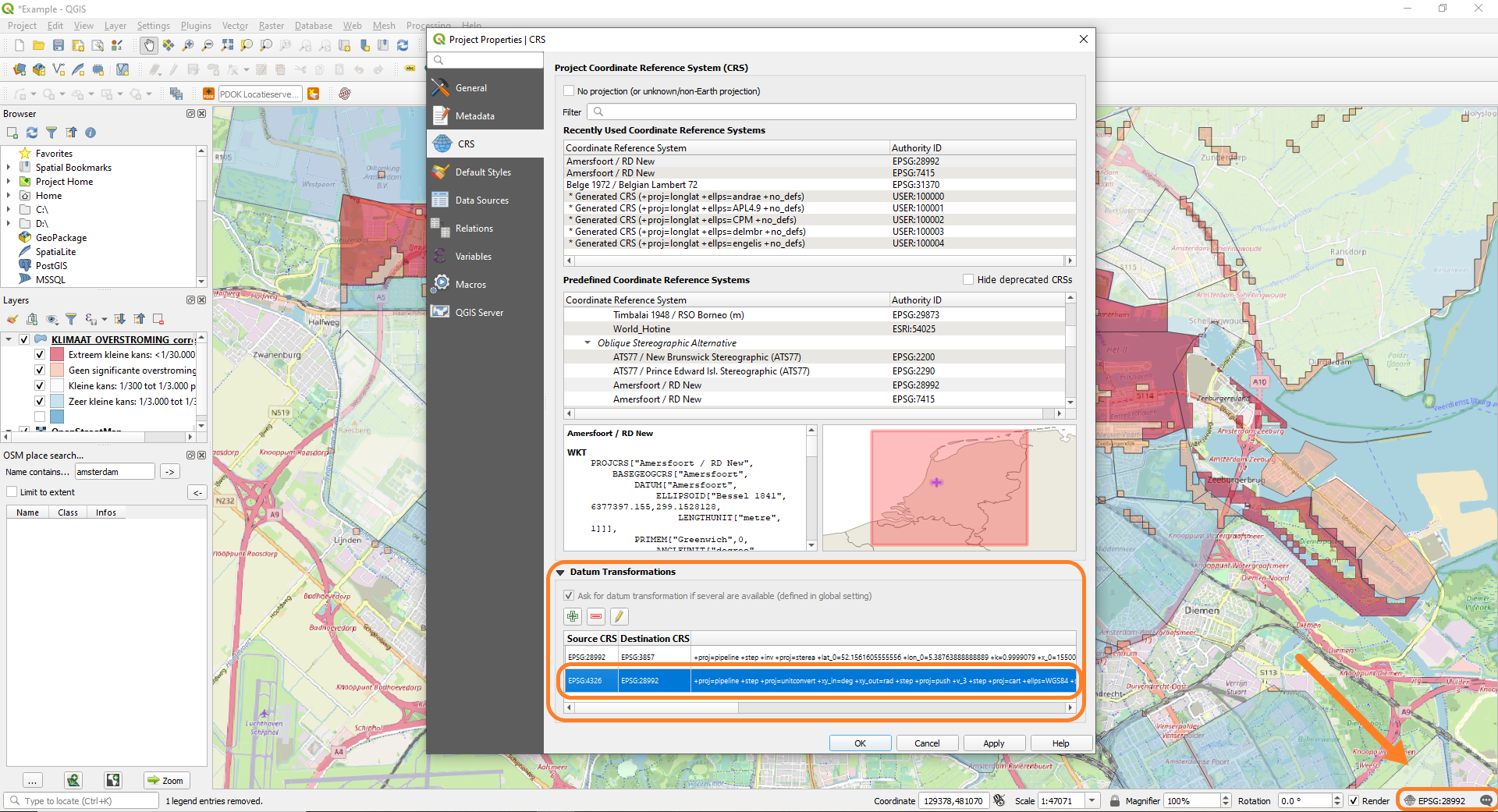Toggle the Limit to extent checkbox
1498x812 pixels.
(12, 492)
